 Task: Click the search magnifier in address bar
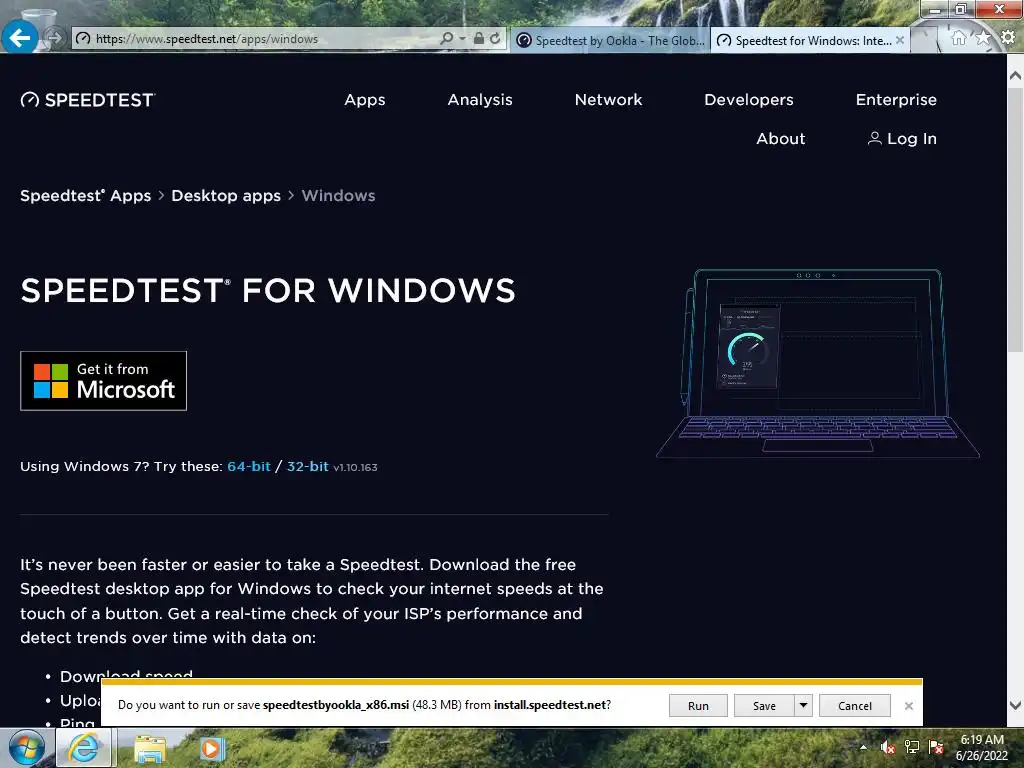(x=447, y=39)
